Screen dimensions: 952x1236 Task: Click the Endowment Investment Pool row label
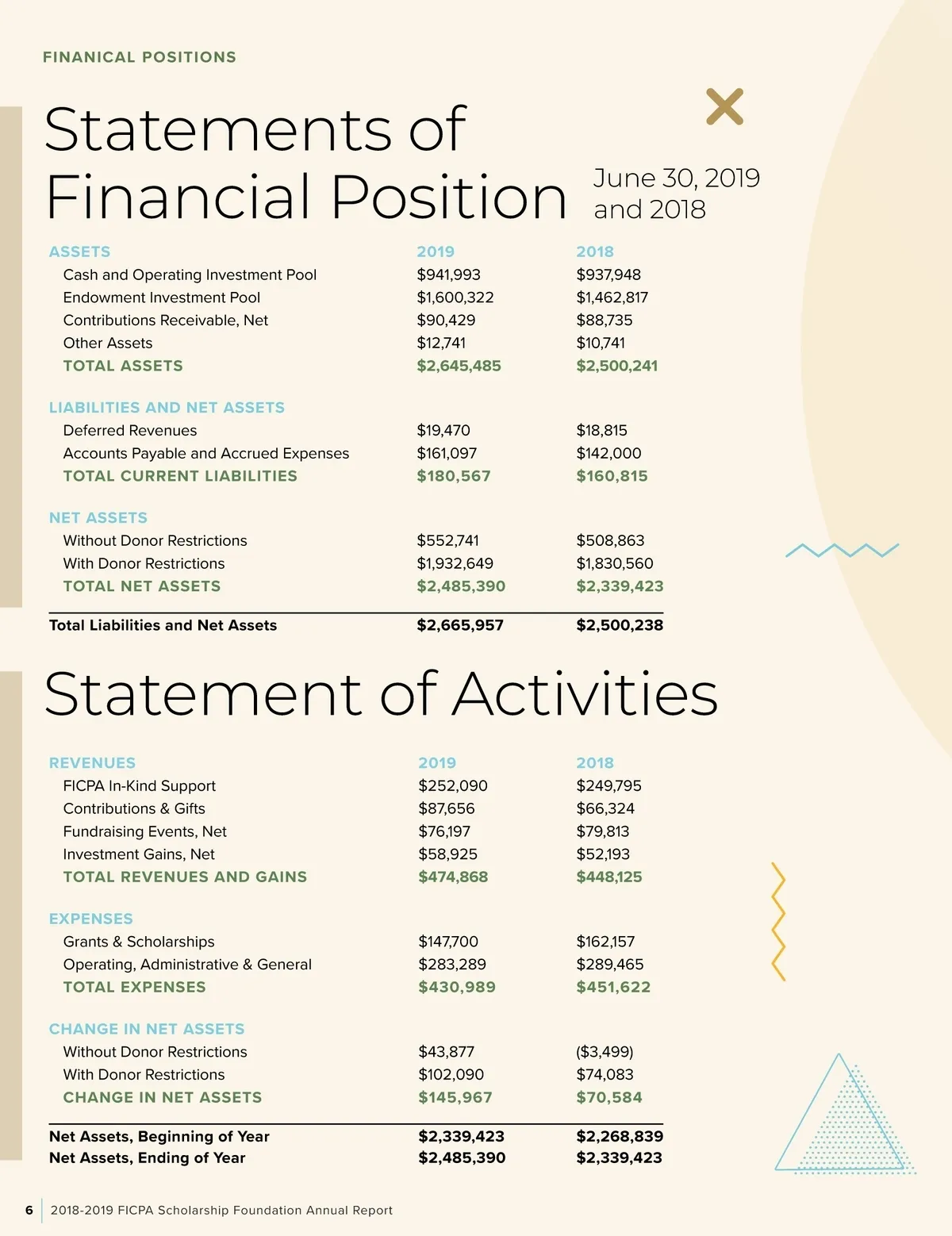tap(162, 297)
